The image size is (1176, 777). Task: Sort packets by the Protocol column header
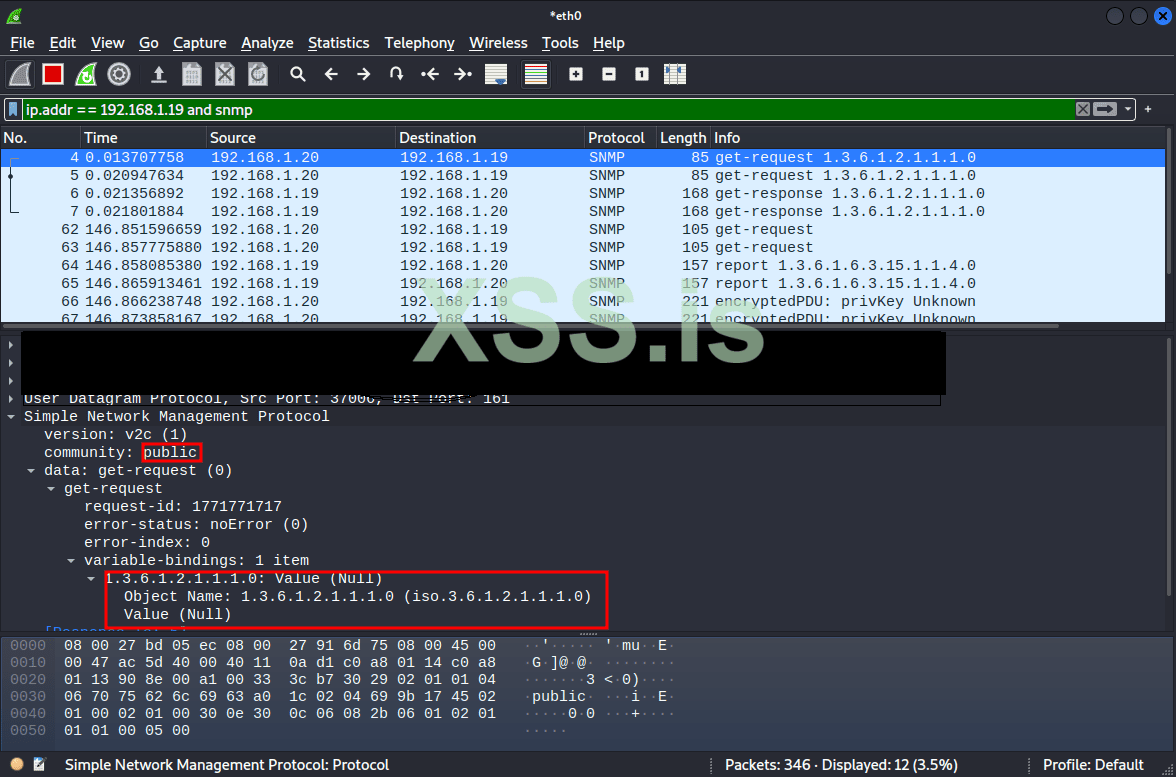point(620,138)
